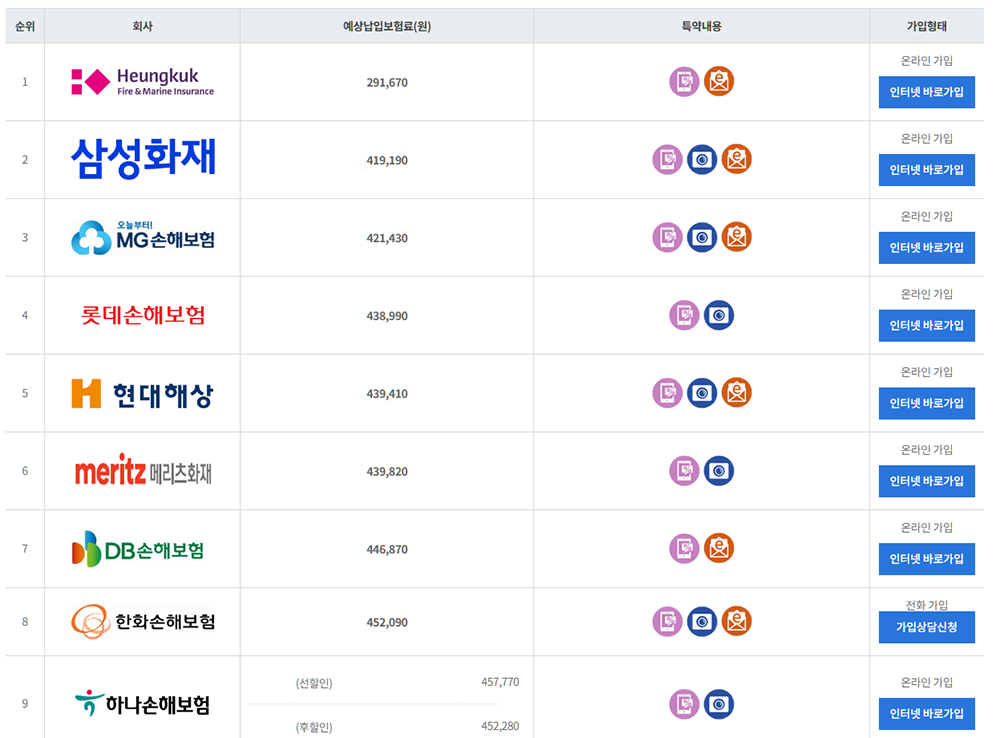Select the mobile discount icon for MG손해보험
Screen dimensions: 1000x738
(667, 237)
